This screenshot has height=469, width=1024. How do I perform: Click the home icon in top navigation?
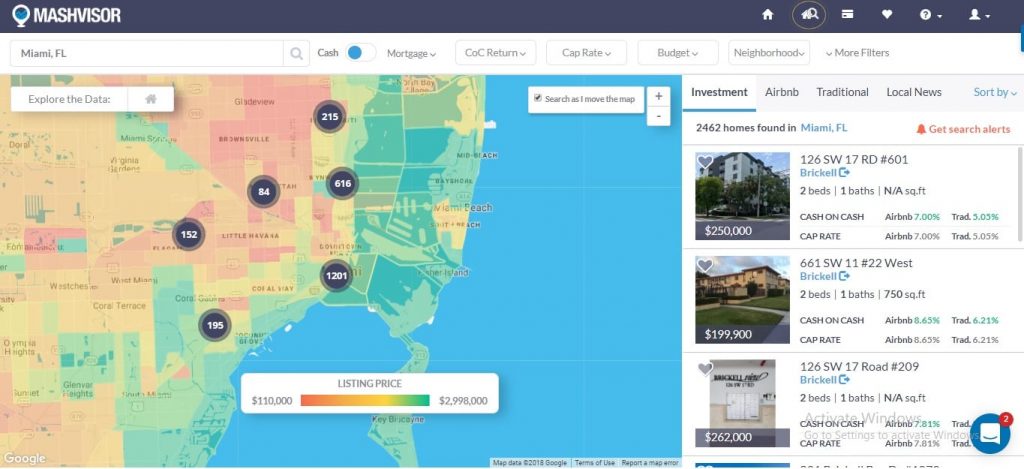pyautogui.click(x=768, y=15)
